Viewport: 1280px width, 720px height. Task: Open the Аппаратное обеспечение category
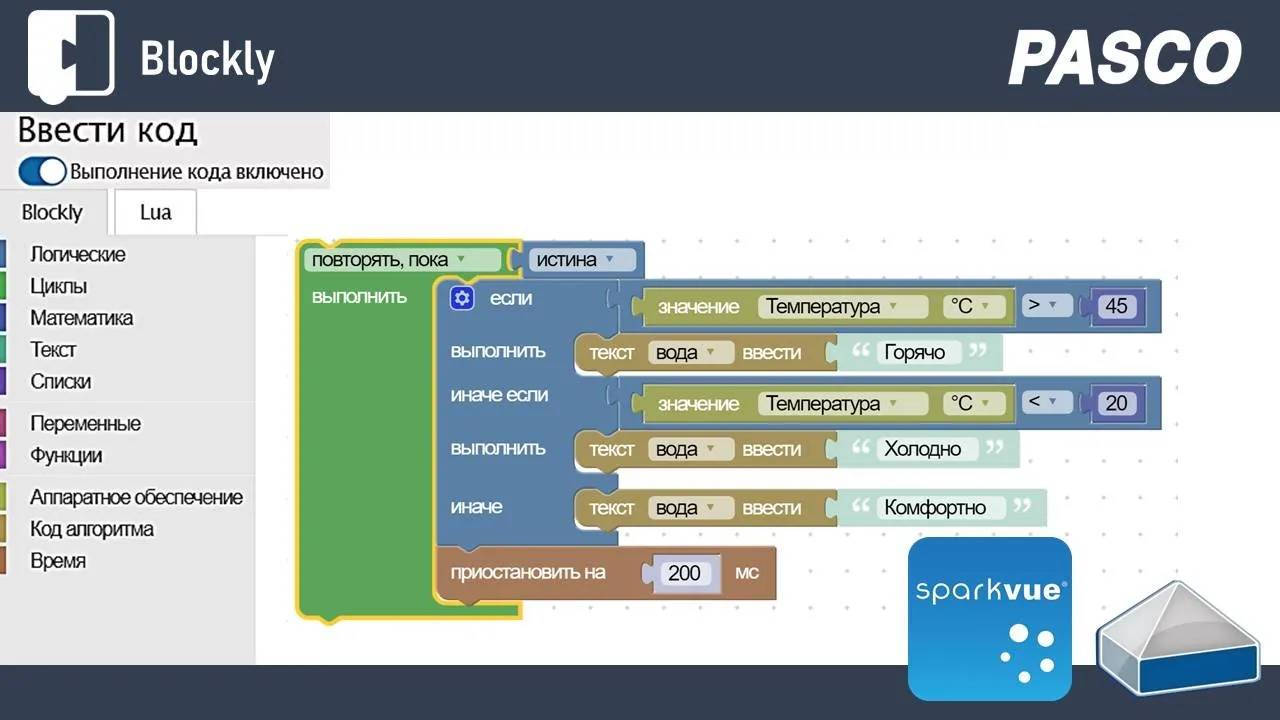(136, 497)
